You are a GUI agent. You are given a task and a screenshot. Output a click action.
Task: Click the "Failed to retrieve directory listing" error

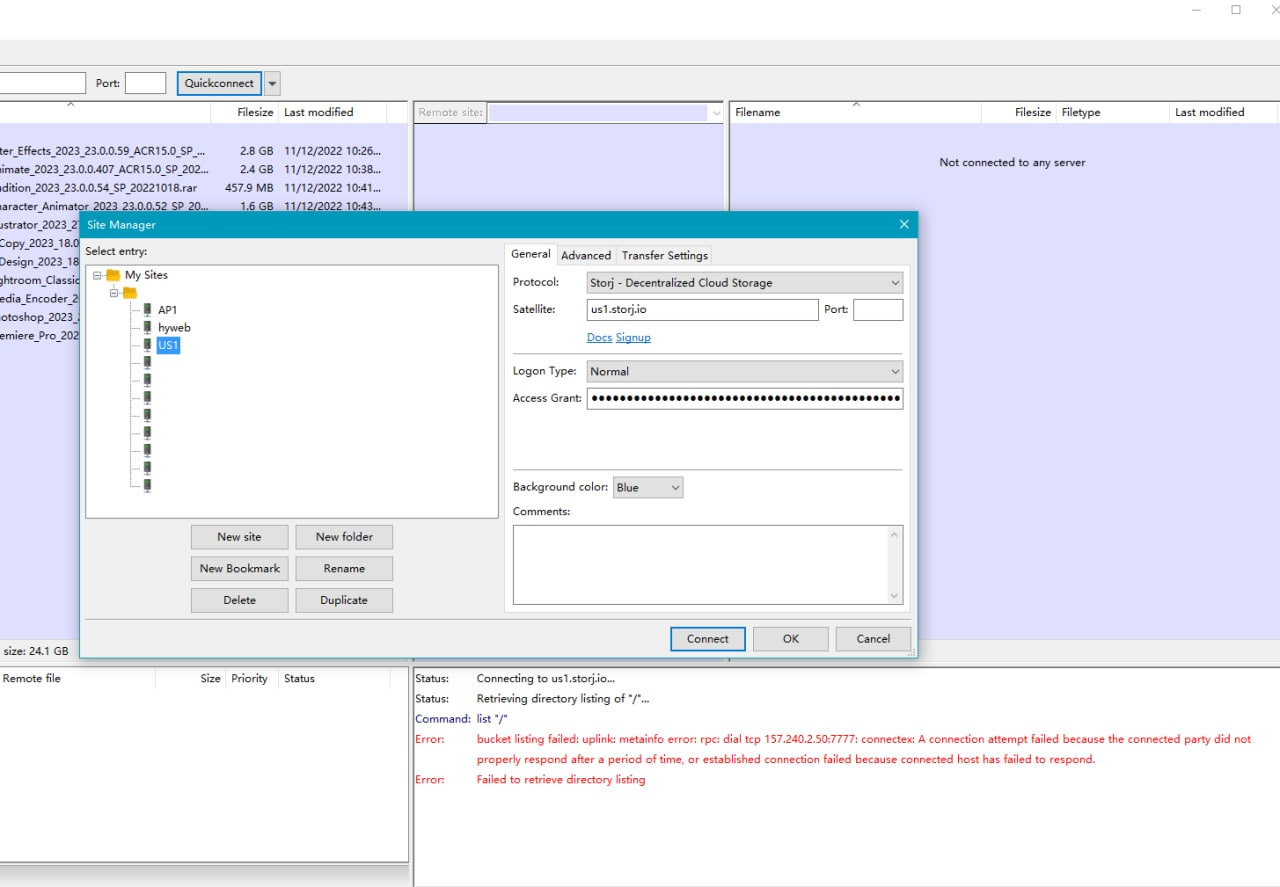coord(561,779)
